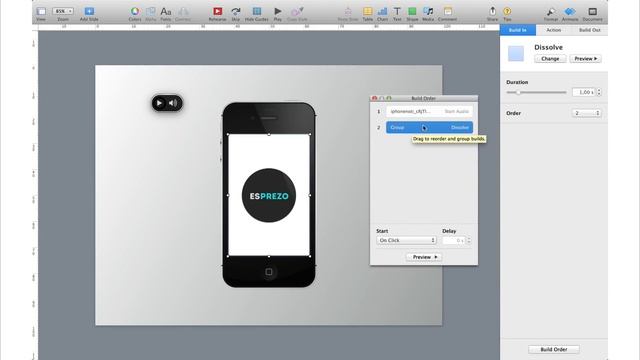Preview the Dissolve effect in the inspector
Screen dimensions: 640x360
click(x=585, y=59)
